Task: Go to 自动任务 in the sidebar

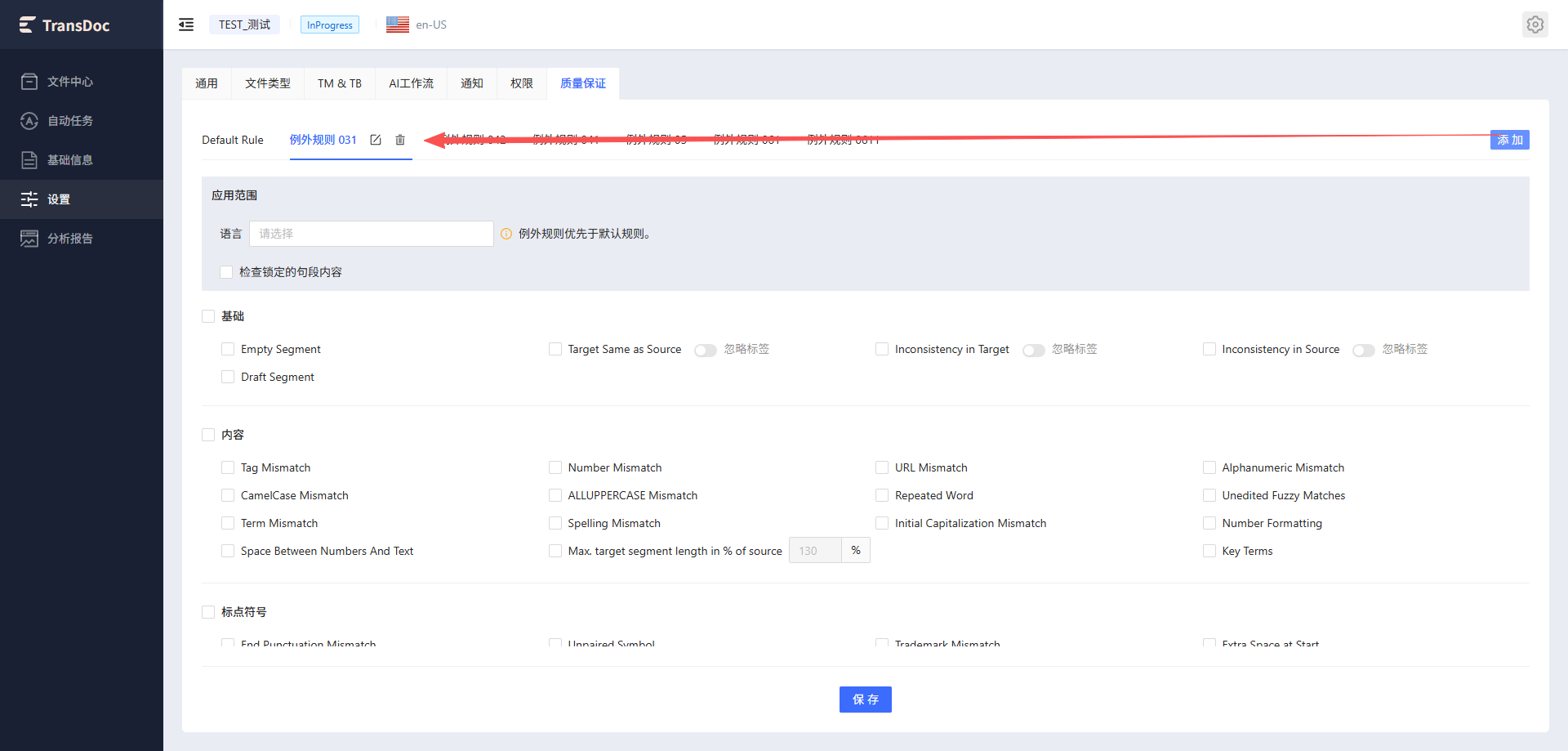Action: click(x=82, y=121)
